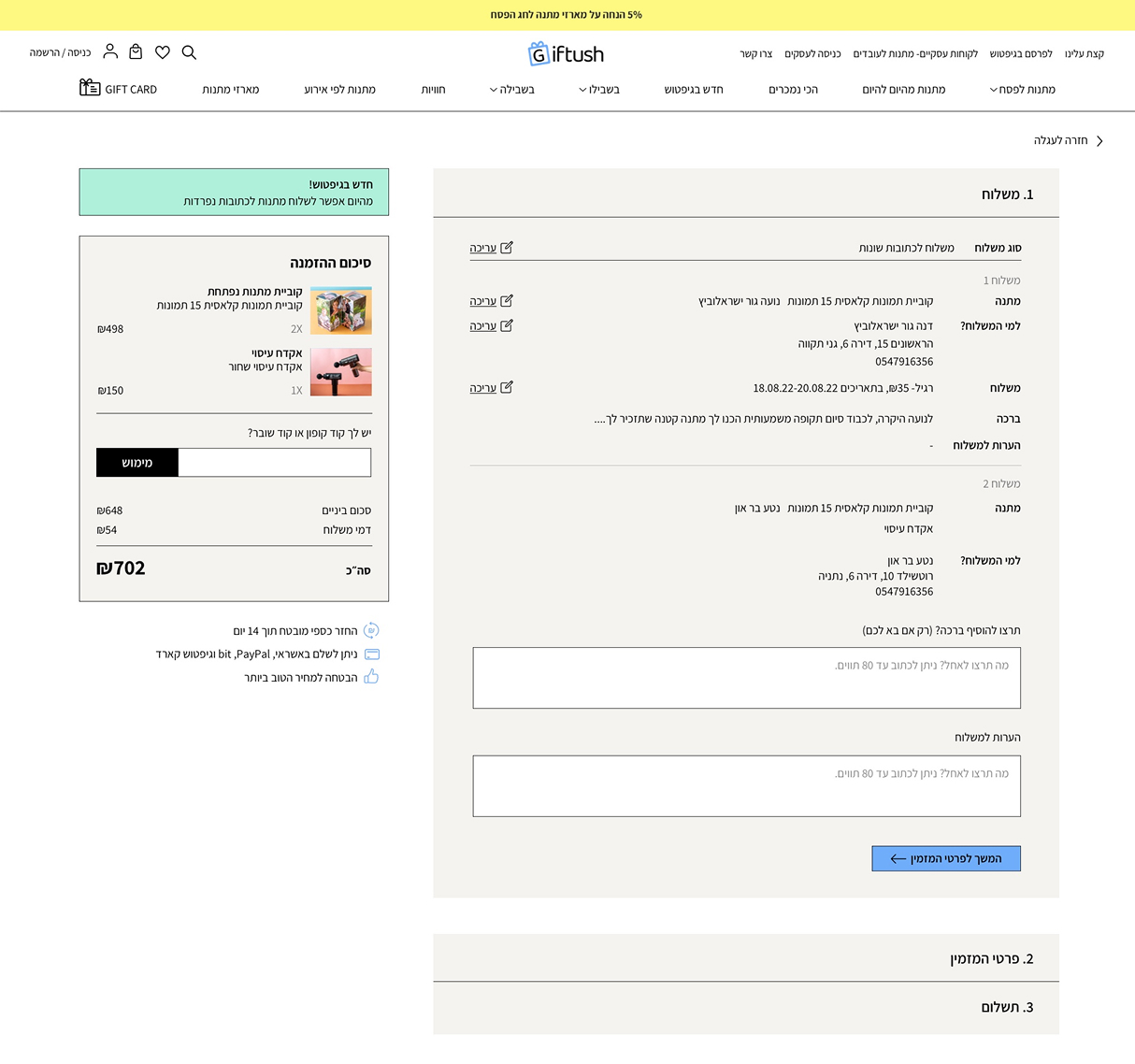
Task: Expand the בשבילו dropdown menu
Action: pyautogui.click(x=599, y=90)
